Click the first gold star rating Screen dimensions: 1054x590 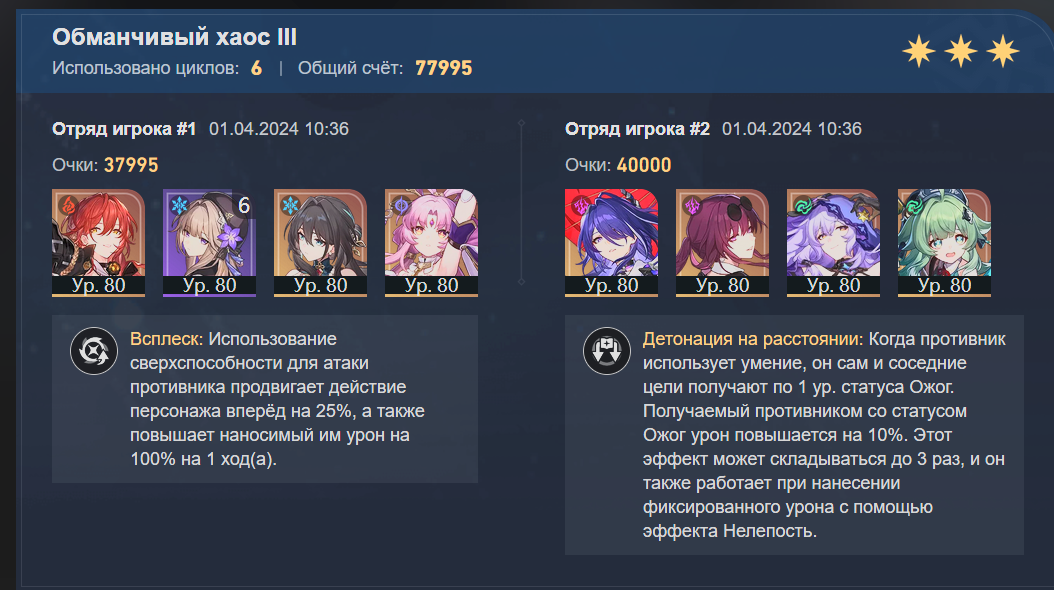[919, 52]
